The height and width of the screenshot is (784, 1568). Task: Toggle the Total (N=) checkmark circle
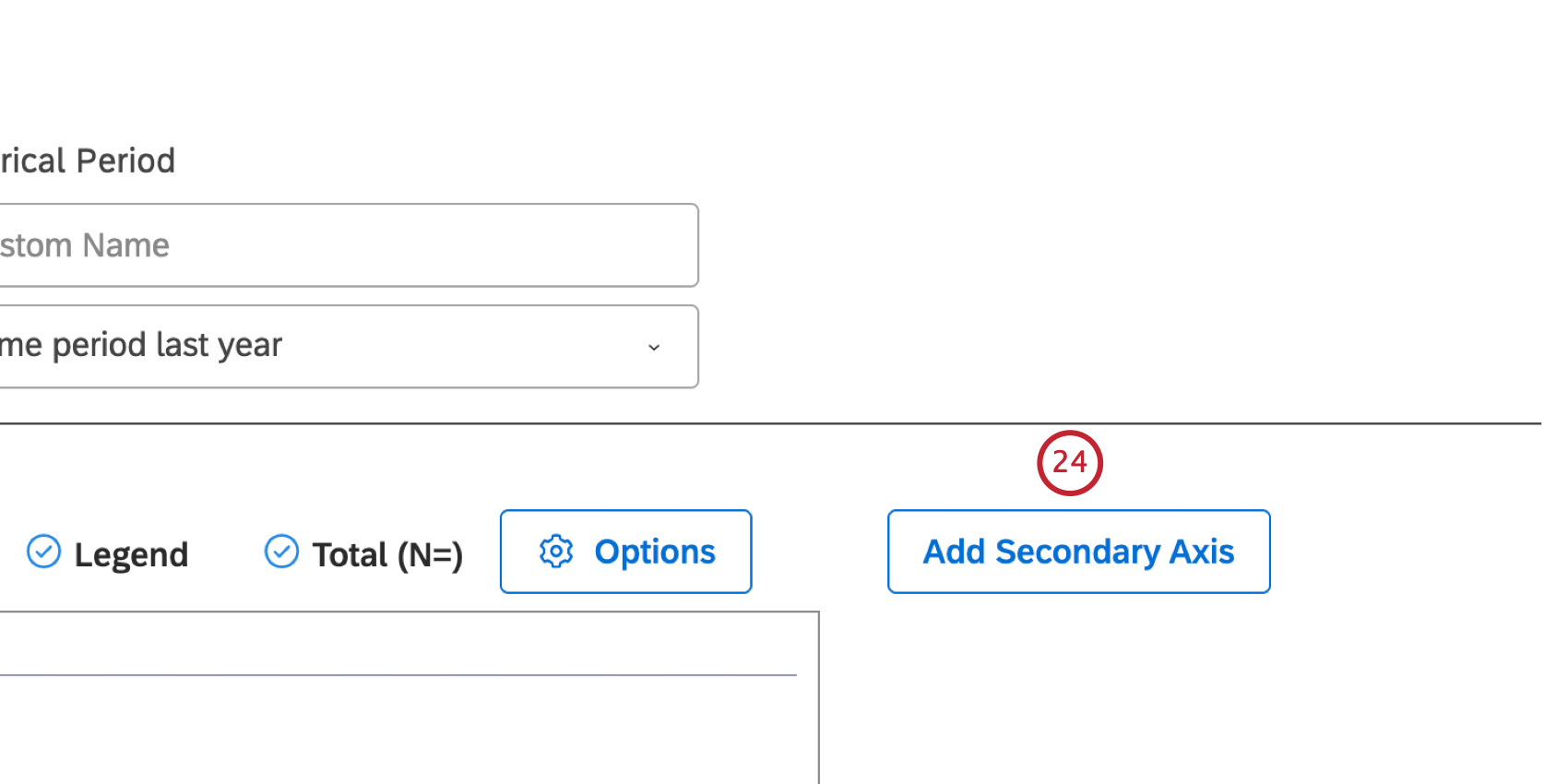click(x=281, y=552)
